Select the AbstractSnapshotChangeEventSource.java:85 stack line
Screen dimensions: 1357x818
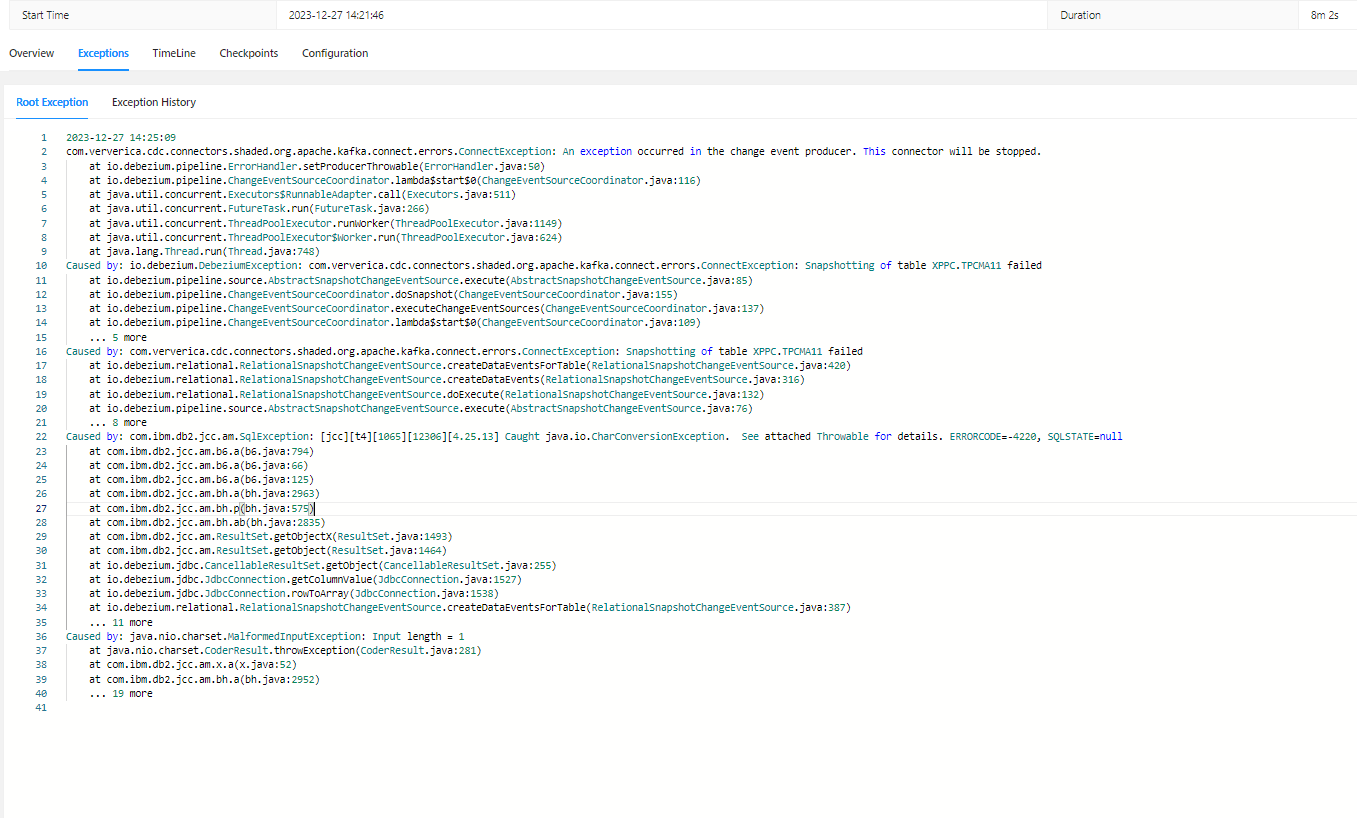click(x=421, y=280)
